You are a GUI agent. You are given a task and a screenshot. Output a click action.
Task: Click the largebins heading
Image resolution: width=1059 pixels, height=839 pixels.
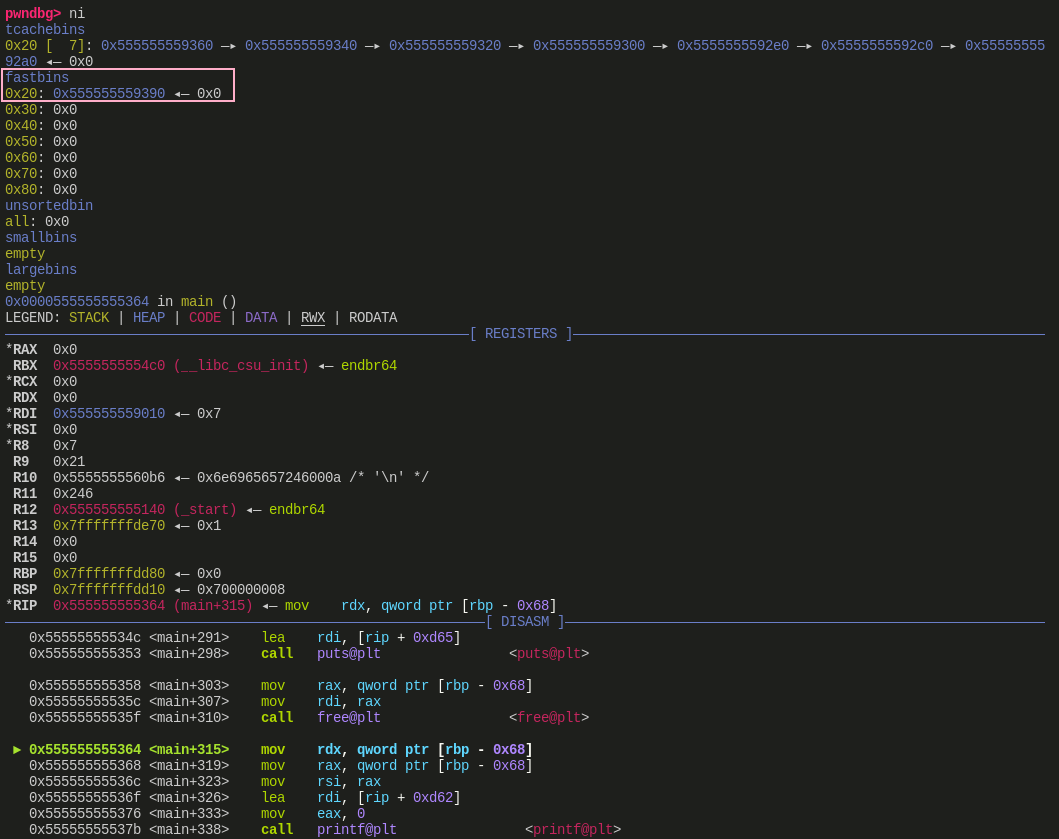click(x=41, y=270)
